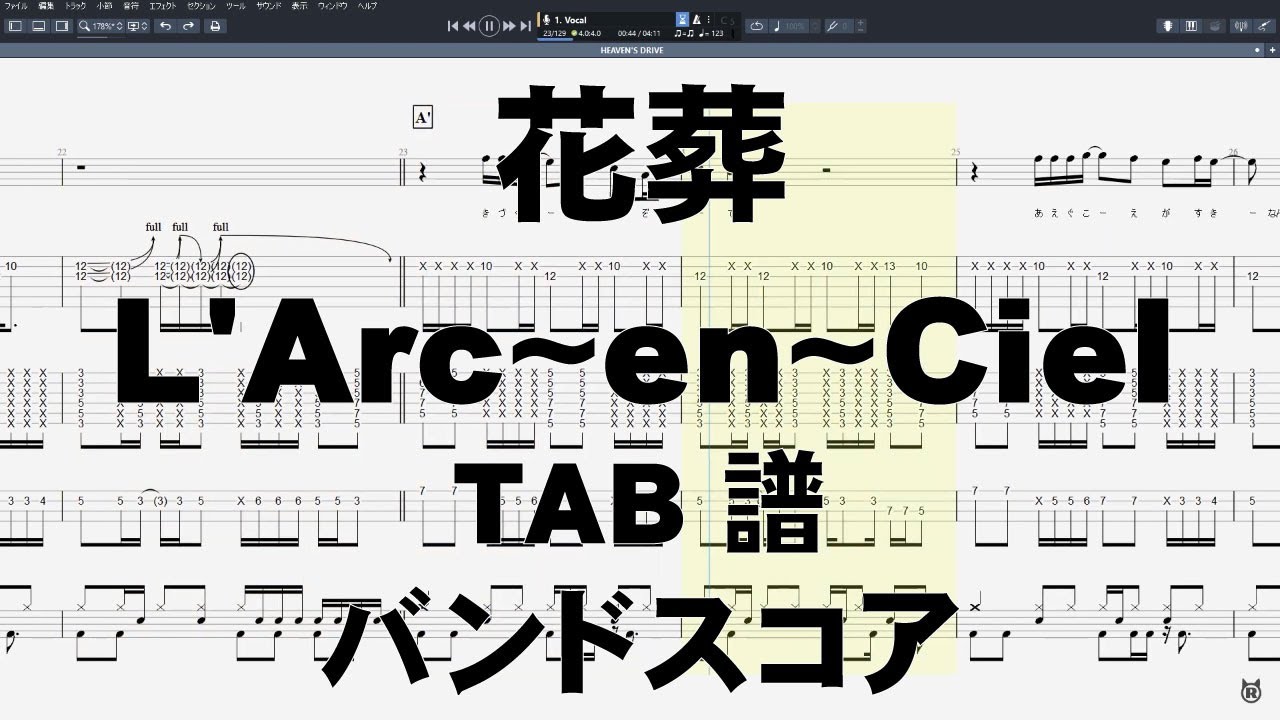
Task: Open the 小節 menu
Action: [104, 6]
